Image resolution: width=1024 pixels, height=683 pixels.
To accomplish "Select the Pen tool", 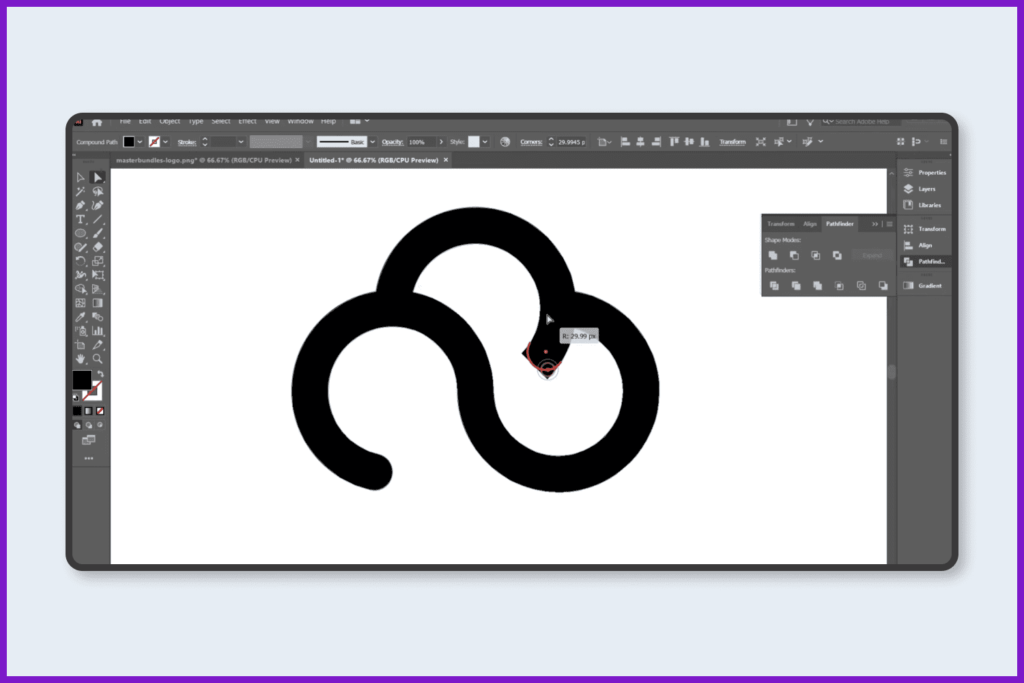I will [80, 205].
